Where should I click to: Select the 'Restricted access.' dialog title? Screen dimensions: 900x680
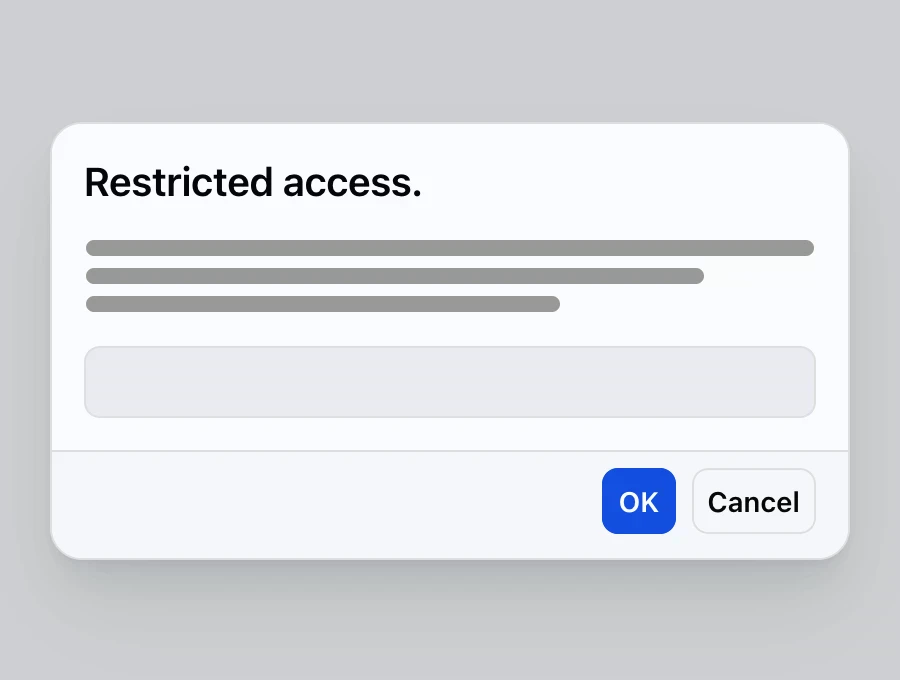coord(252,182)
